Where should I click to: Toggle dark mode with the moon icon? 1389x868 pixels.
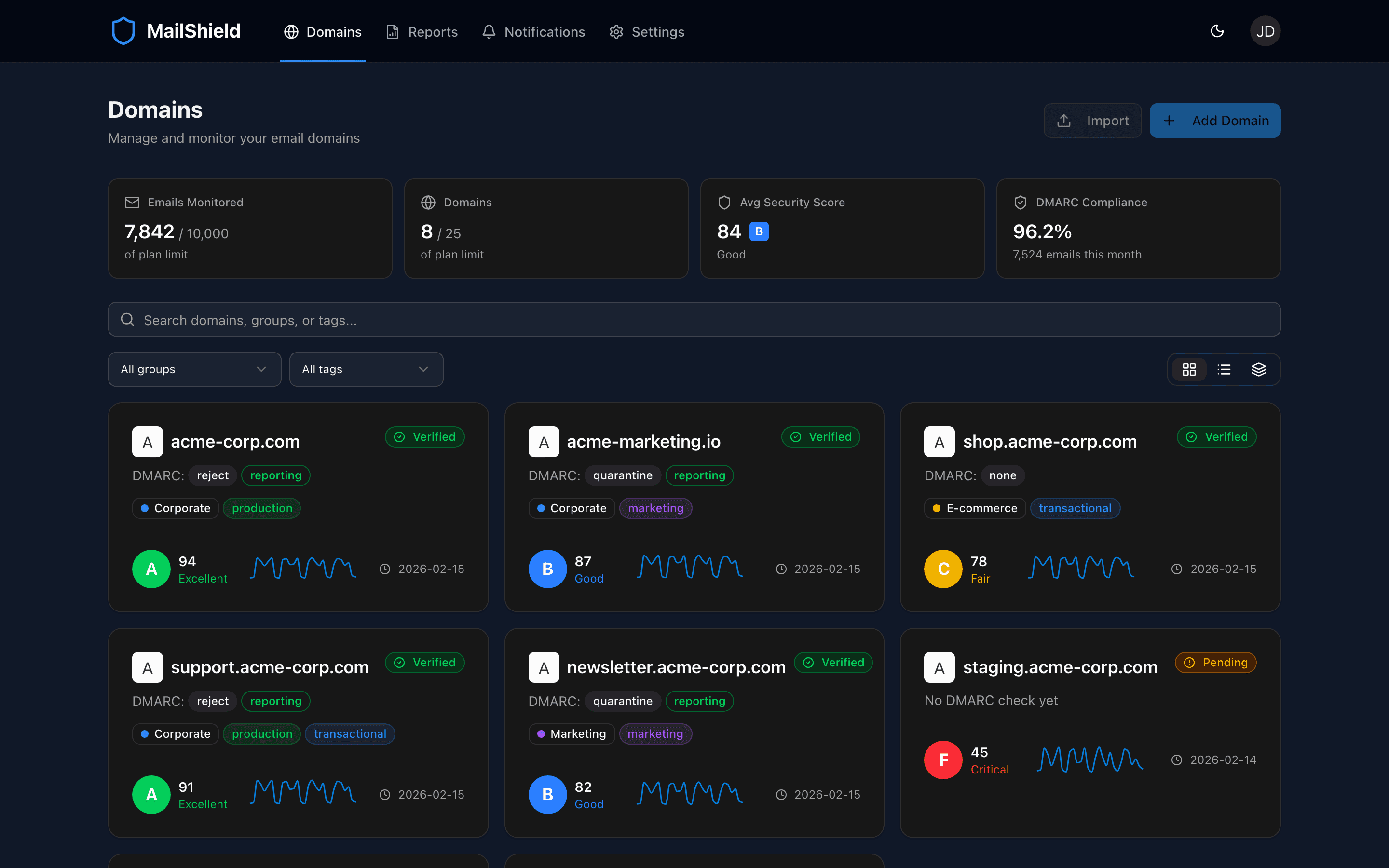point(1217,31)
